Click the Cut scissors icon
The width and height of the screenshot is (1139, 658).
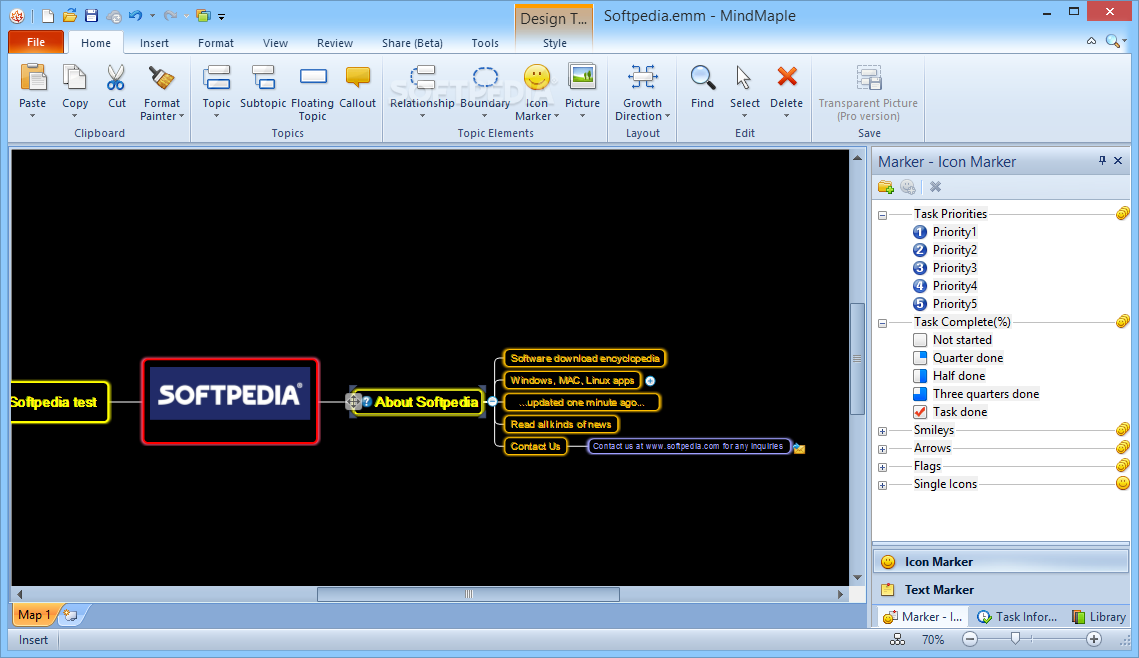[x=116, y=78]
